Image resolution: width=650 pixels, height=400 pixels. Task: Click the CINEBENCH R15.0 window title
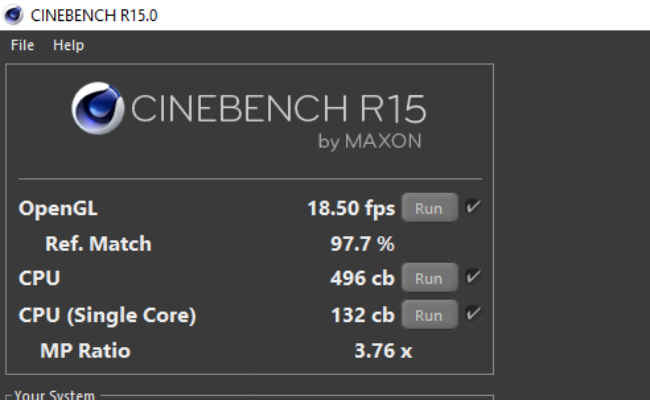pyautogui.click(x=94, y=15)
